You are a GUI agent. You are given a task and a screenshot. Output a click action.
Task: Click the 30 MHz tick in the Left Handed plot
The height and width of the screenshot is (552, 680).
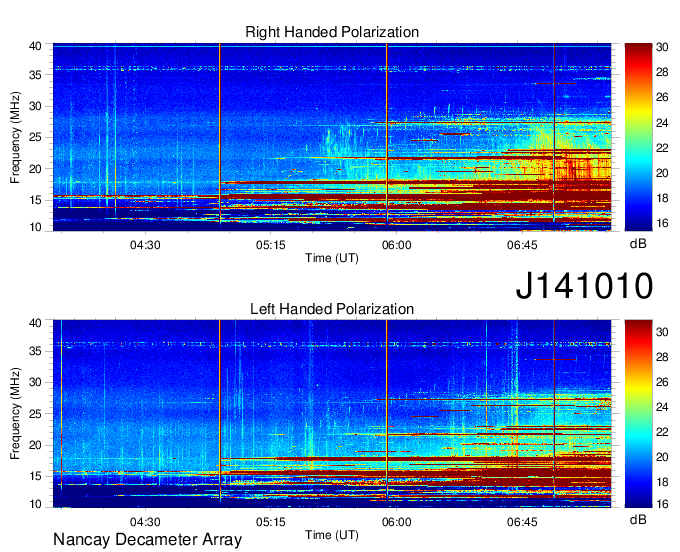pyautogui.click(x=35, y=382)
